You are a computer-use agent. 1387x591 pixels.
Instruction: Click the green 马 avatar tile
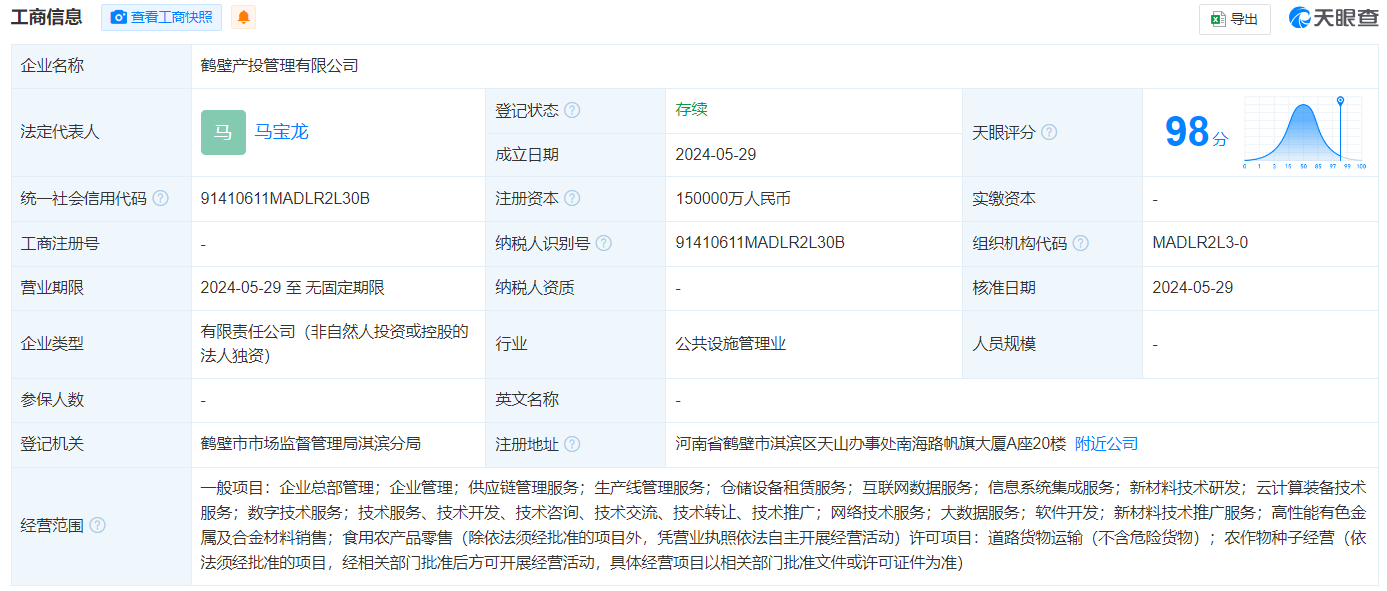223,132
